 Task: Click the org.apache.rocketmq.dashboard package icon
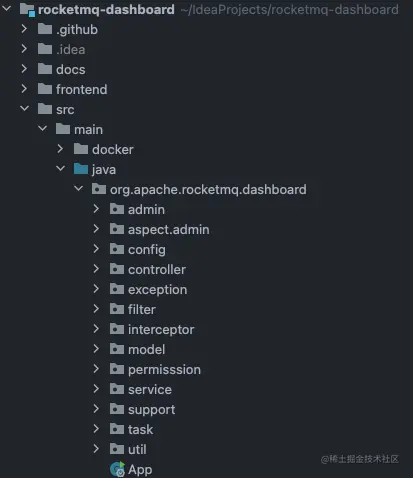pyautogui.click(x=99, y=189)
